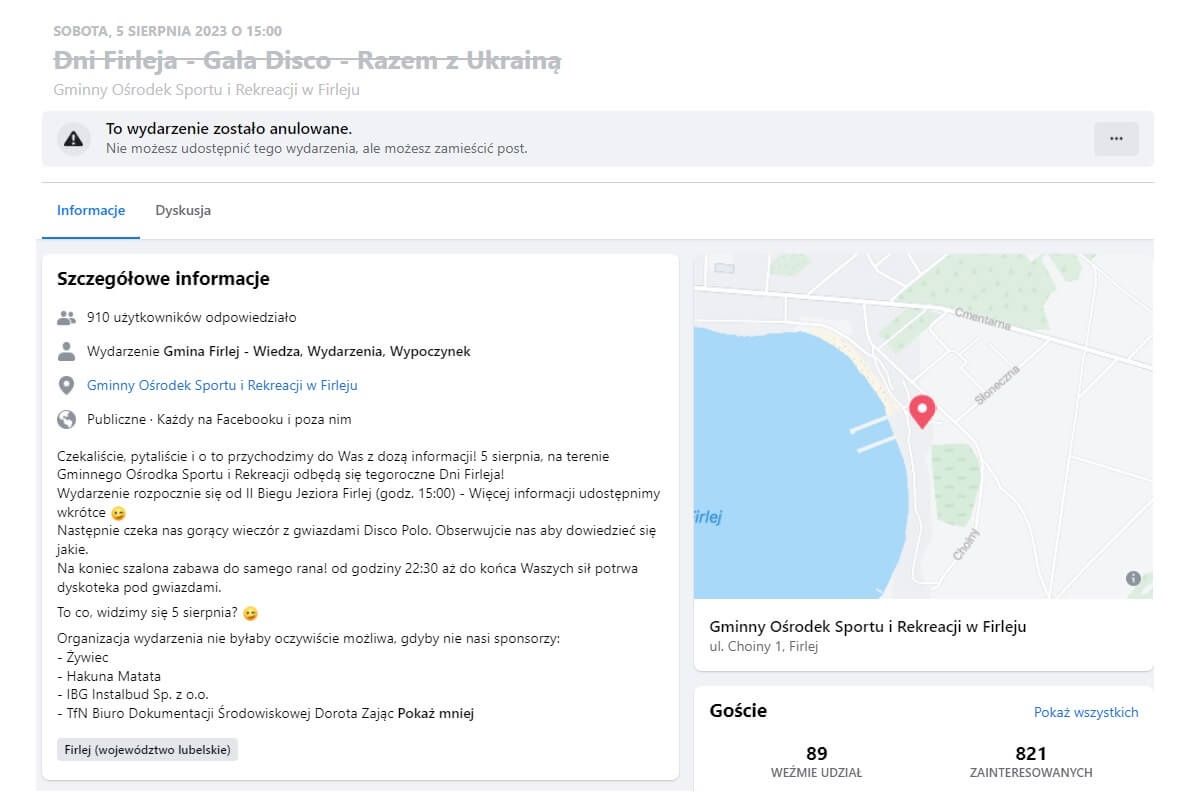Click the venue subtitle under event title

(x=207, y=90)
